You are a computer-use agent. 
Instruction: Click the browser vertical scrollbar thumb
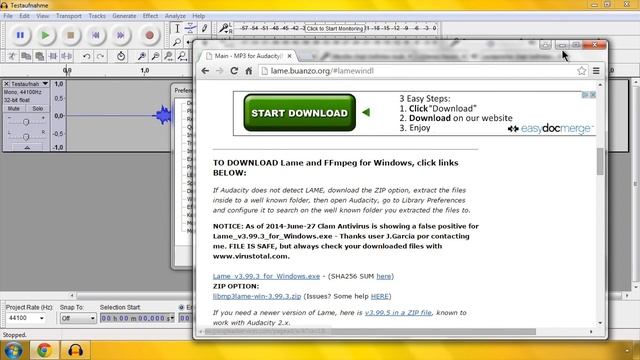point(600,161)
